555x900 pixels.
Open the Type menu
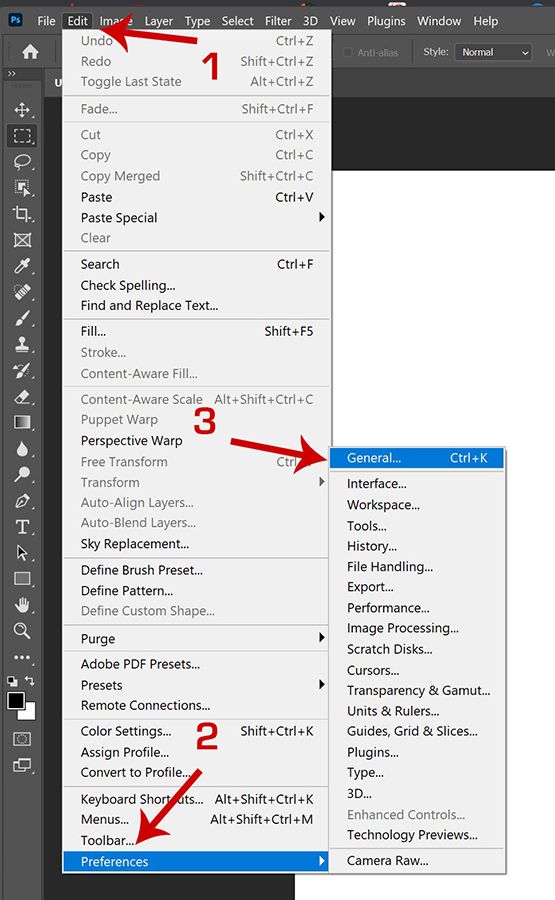(197, 21)
